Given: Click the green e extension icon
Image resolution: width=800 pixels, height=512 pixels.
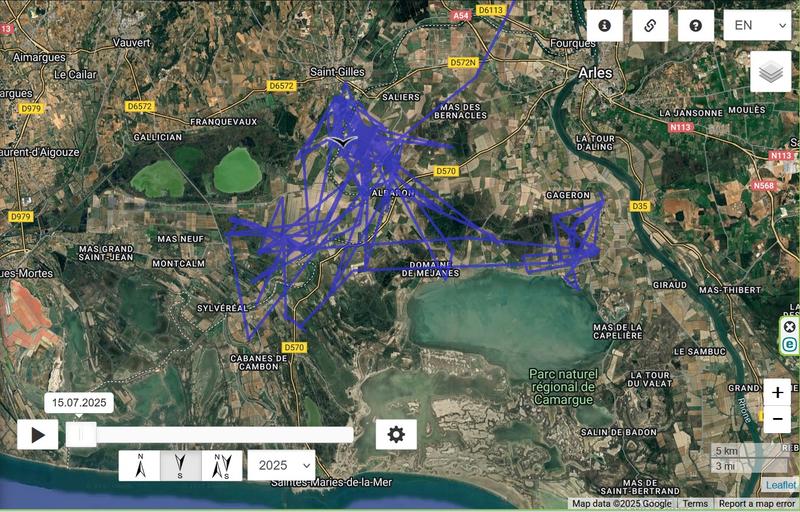Looking at the screenshot, I should click(789, 344).
